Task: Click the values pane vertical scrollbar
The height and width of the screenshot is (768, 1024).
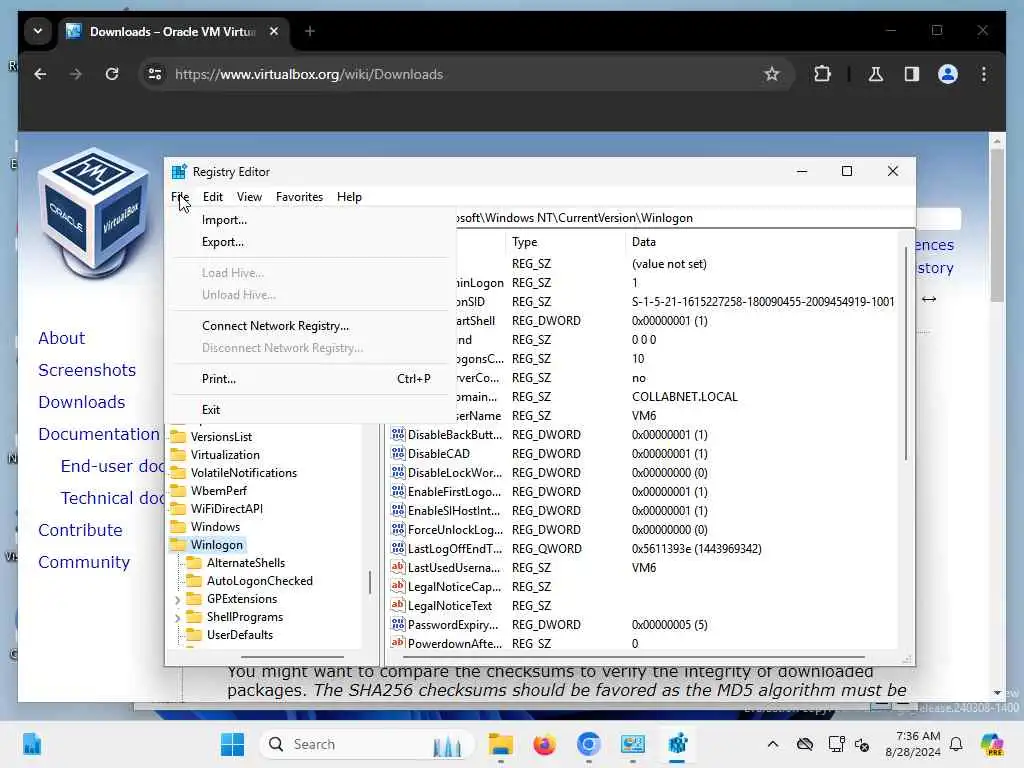Action: point(906,353)
